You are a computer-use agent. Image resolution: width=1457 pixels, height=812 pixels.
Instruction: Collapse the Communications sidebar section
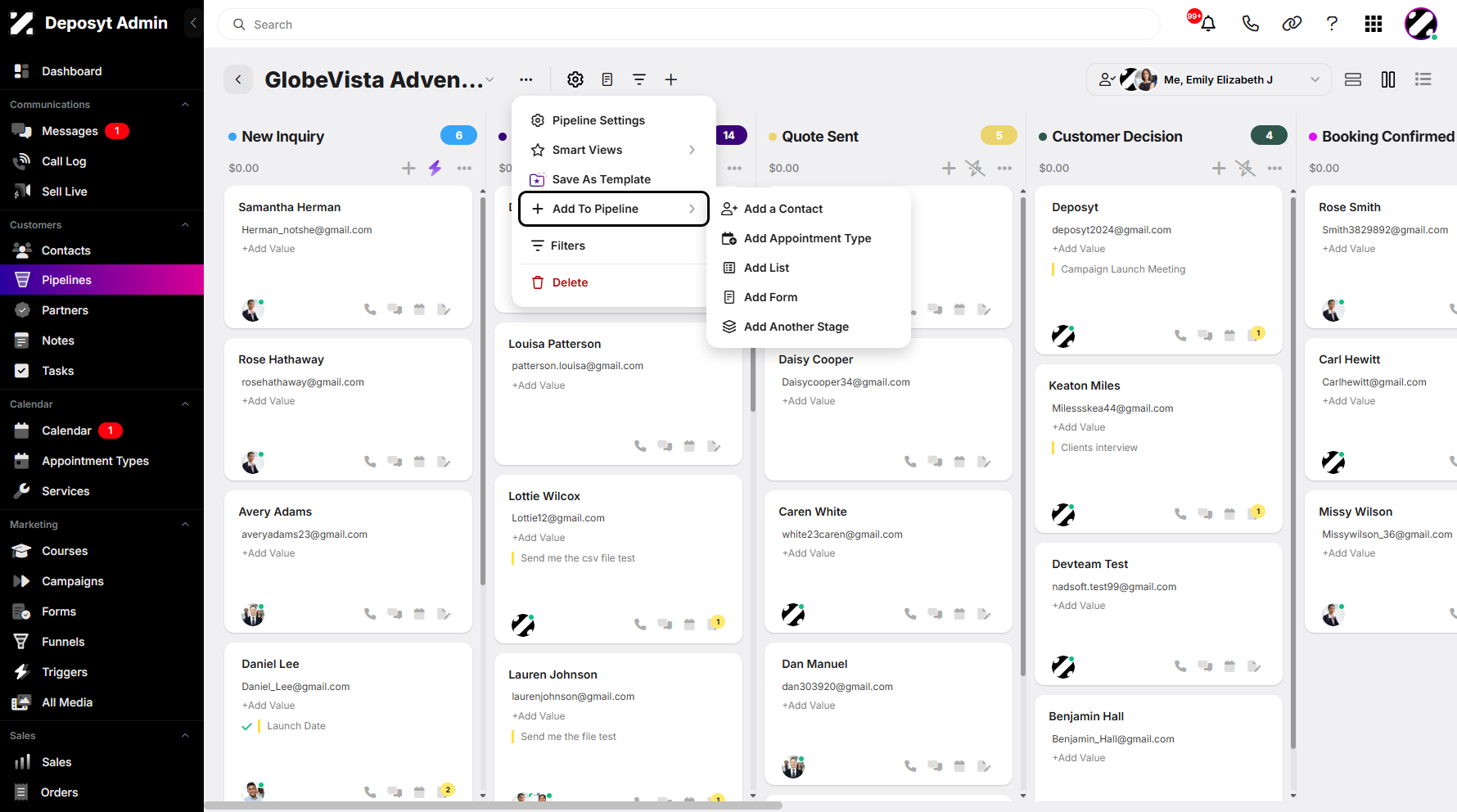pyautogui.click(x=185, y=105)
